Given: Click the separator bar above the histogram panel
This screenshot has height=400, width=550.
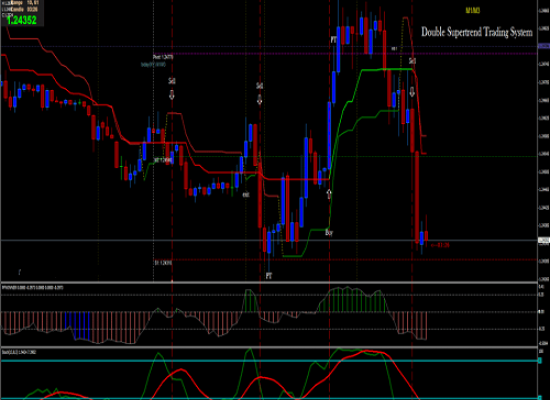Looking at the screenshot, I should pyautogui.click(x=269, y=282).
